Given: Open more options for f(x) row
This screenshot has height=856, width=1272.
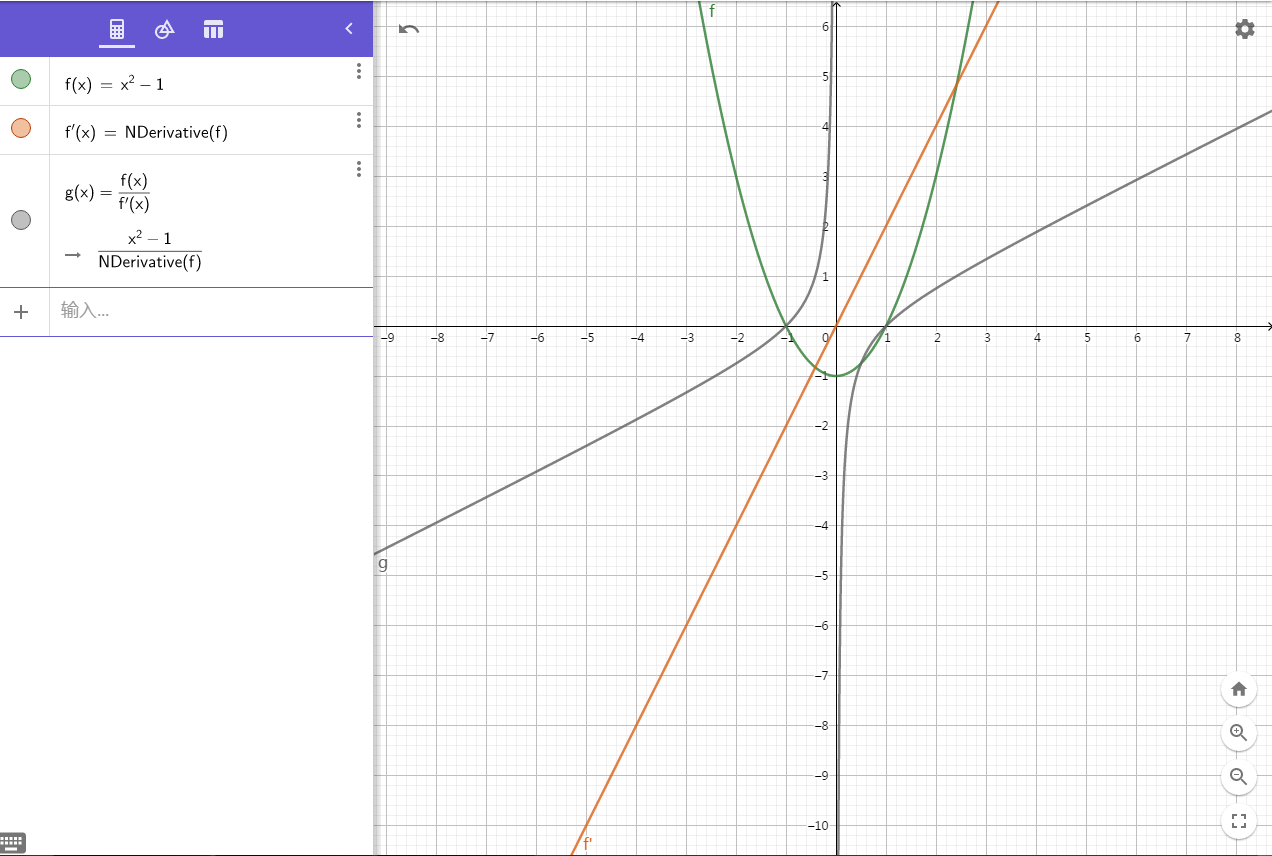Looking at the screenshot, I should click(358, 71).
